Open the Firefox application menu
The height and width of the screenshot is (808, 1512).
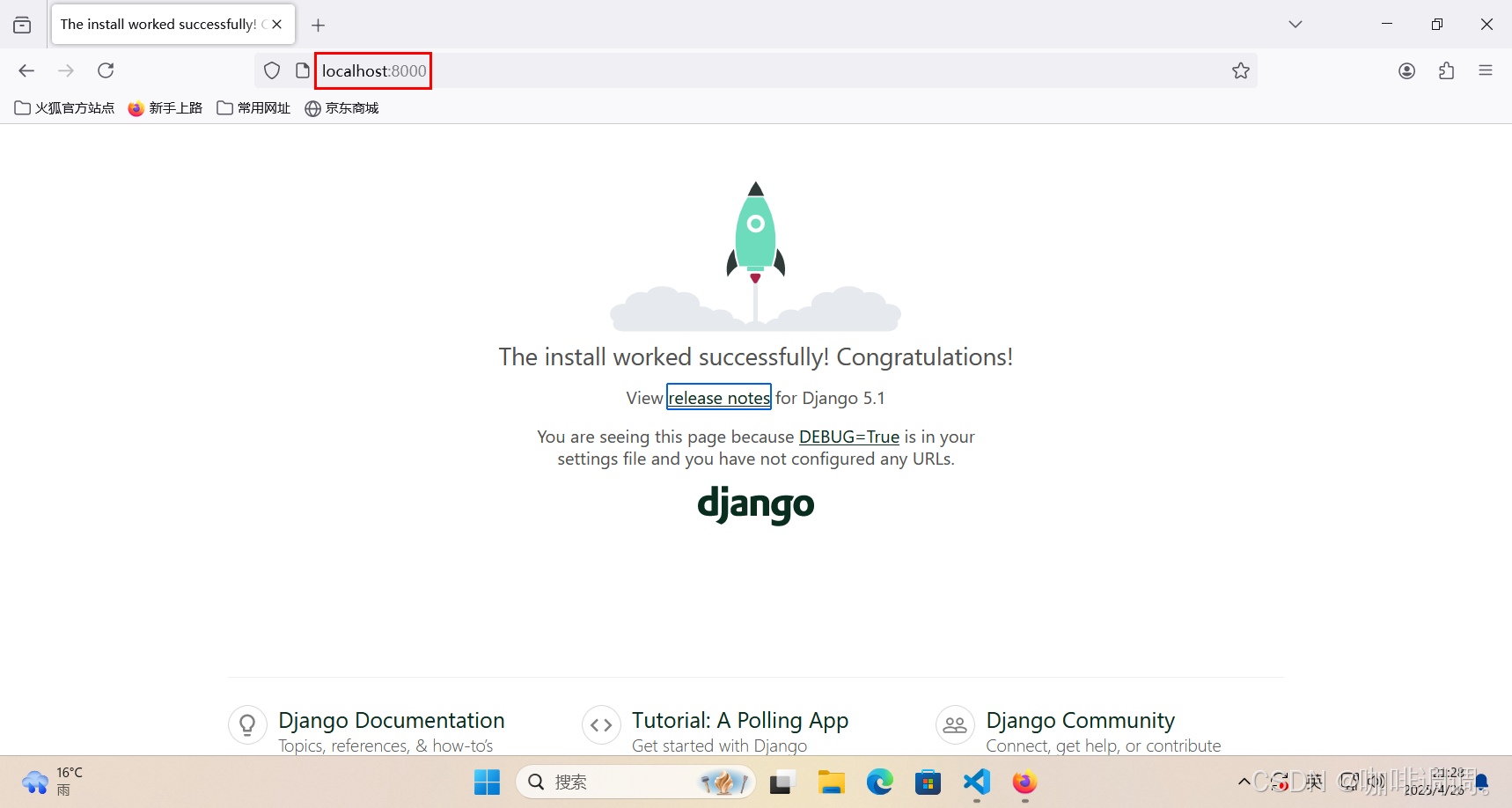[x=1486, y=70]
